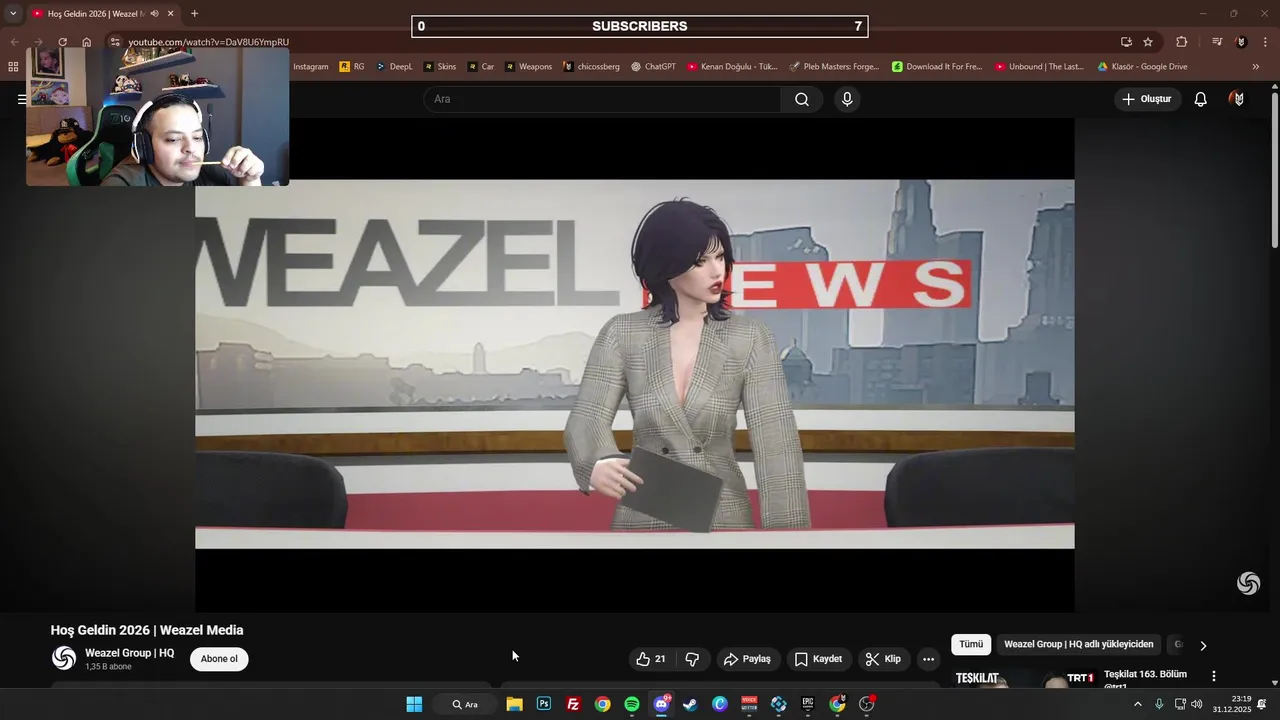This screenshot has height=720, width=1280.
Task: Open OBS Studio from the taskbar
Action: [867, 704]
